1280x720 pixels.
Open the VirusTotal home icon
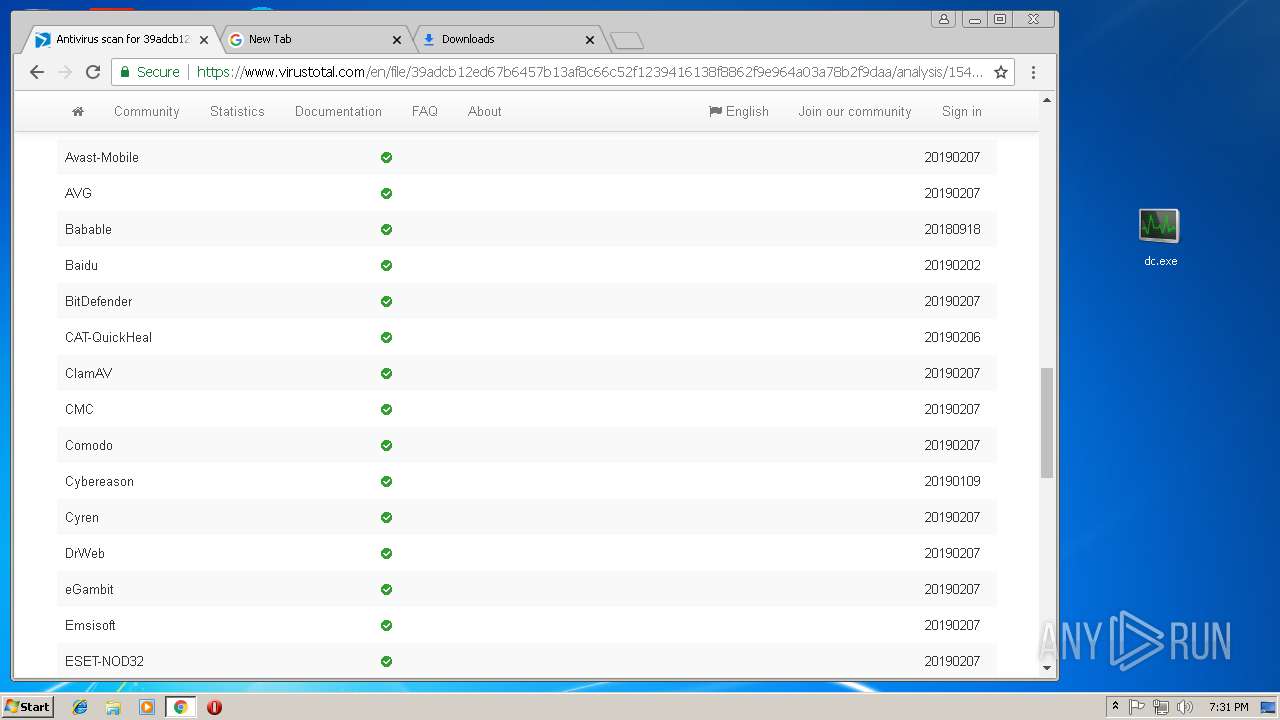[x=78, y=111]
